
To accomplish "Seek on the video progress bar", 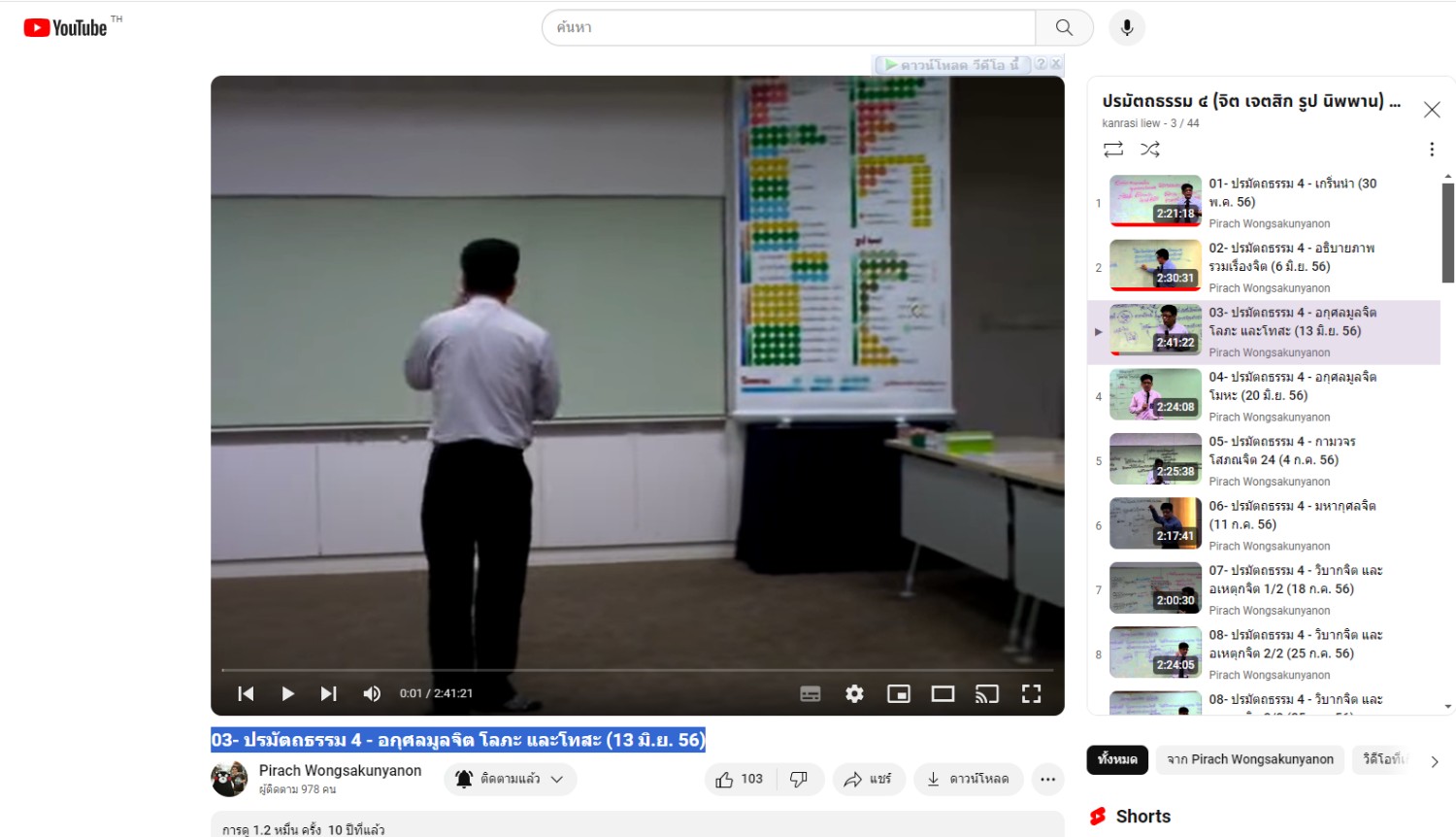I will [x=637, y=670].
